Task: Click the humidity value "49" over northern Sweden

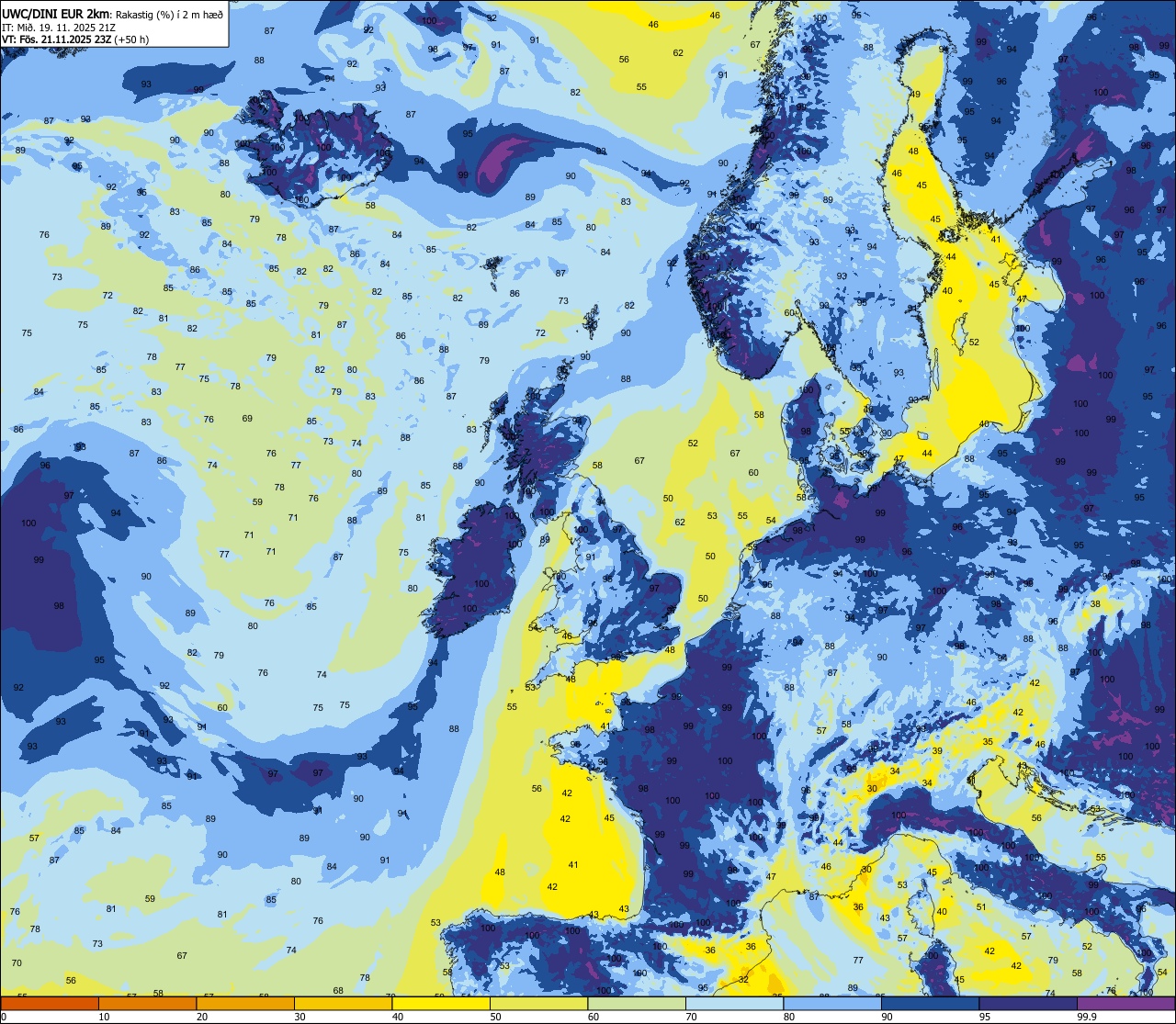Action: 915,95
